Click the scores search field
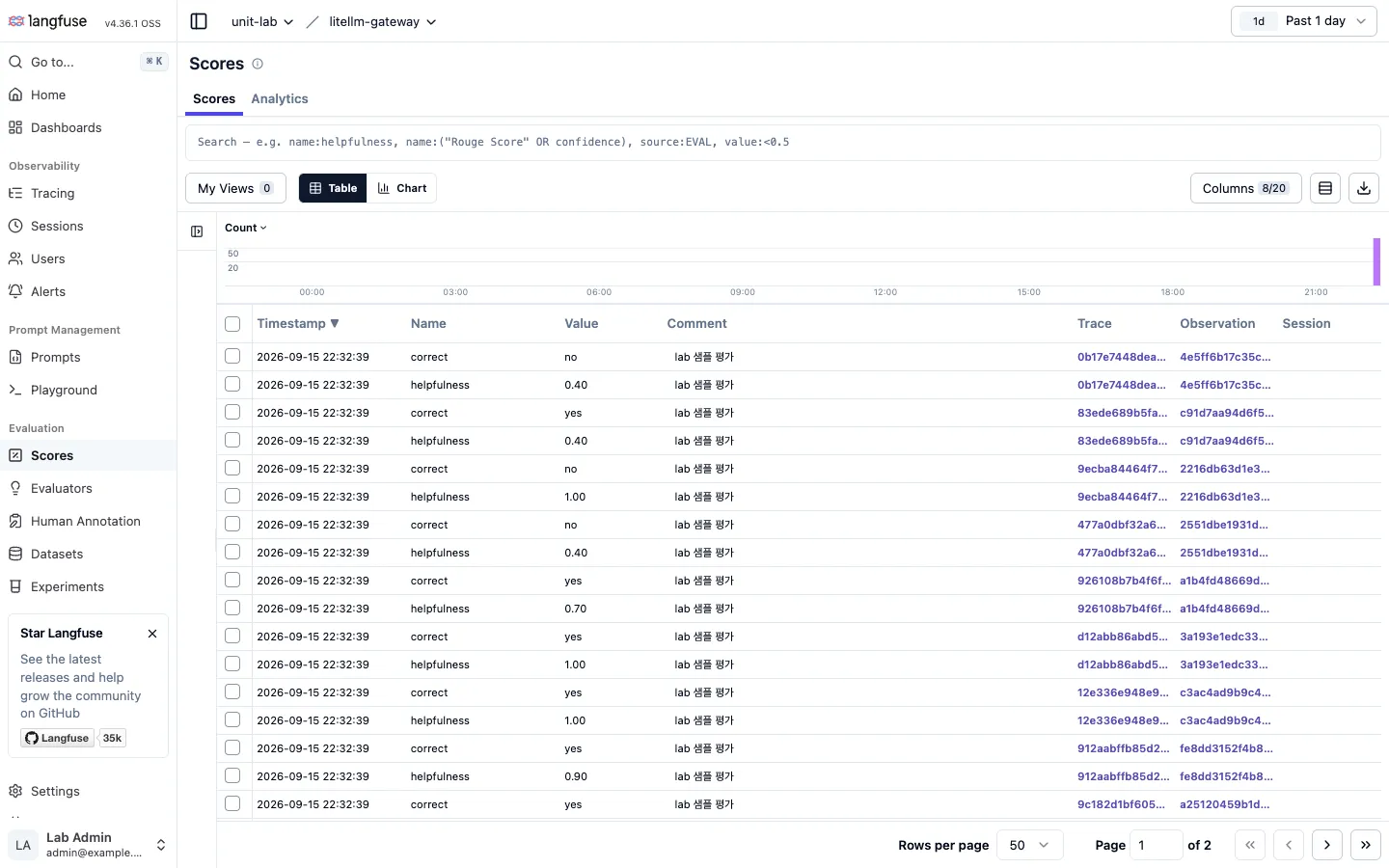Screen dimensions: 1389x868 point(782,142)
